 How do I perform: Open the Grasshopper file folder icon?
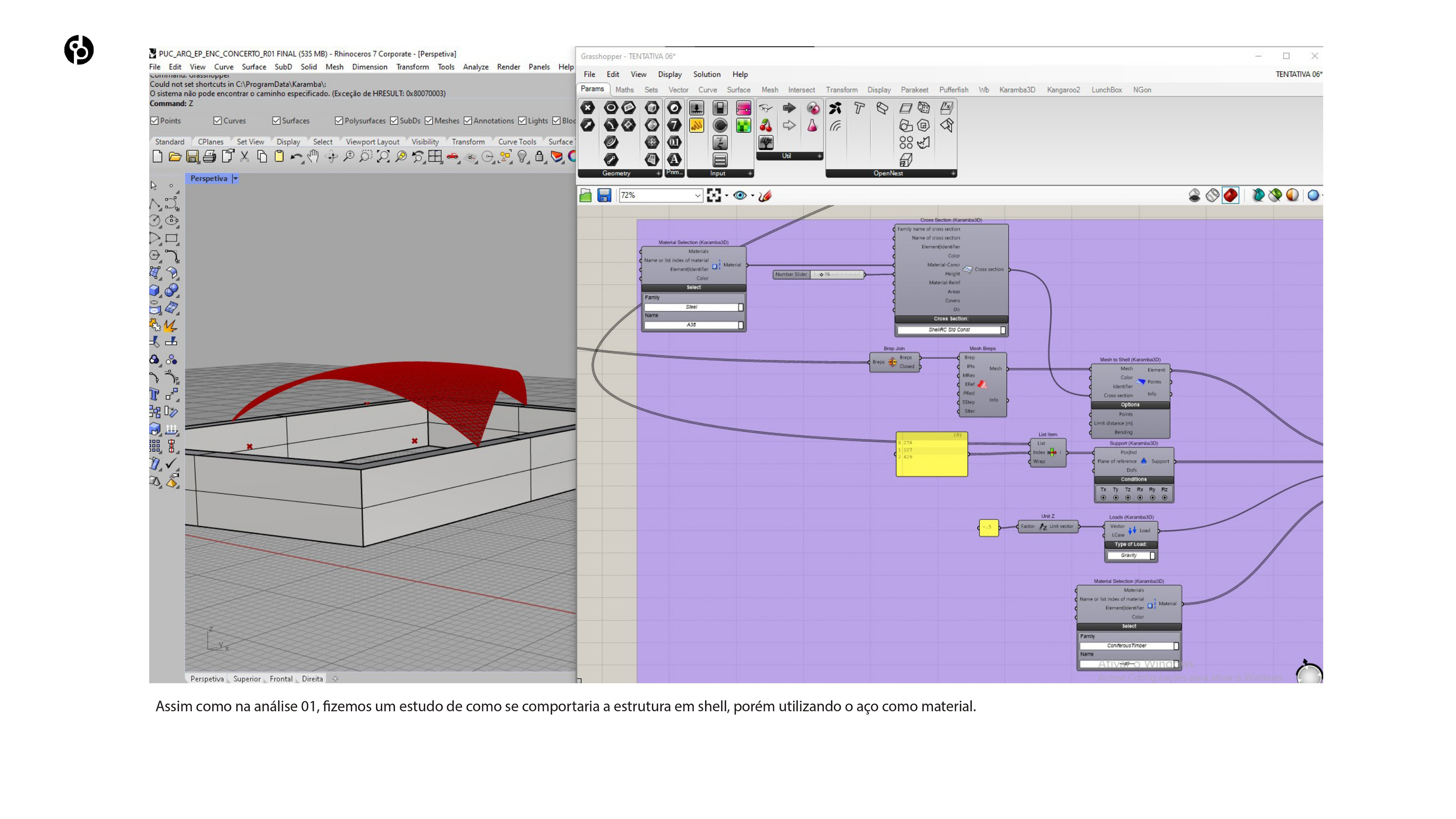pyautogui.click(x=585, y=196)
